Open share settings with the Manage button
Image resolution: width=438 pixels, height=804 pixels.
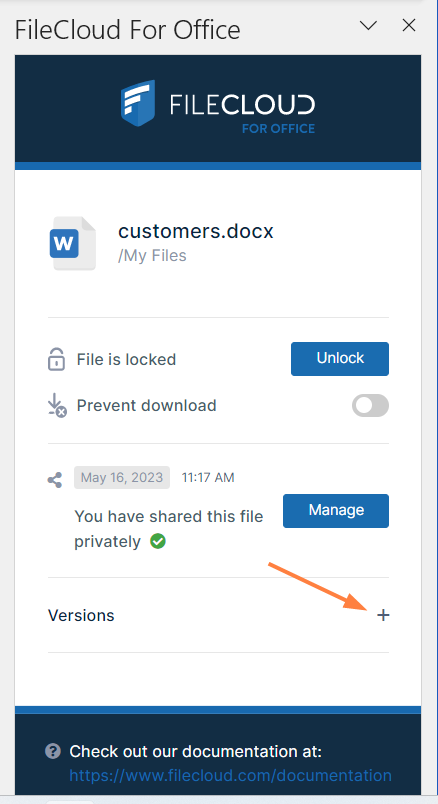[x=336, y=511]
